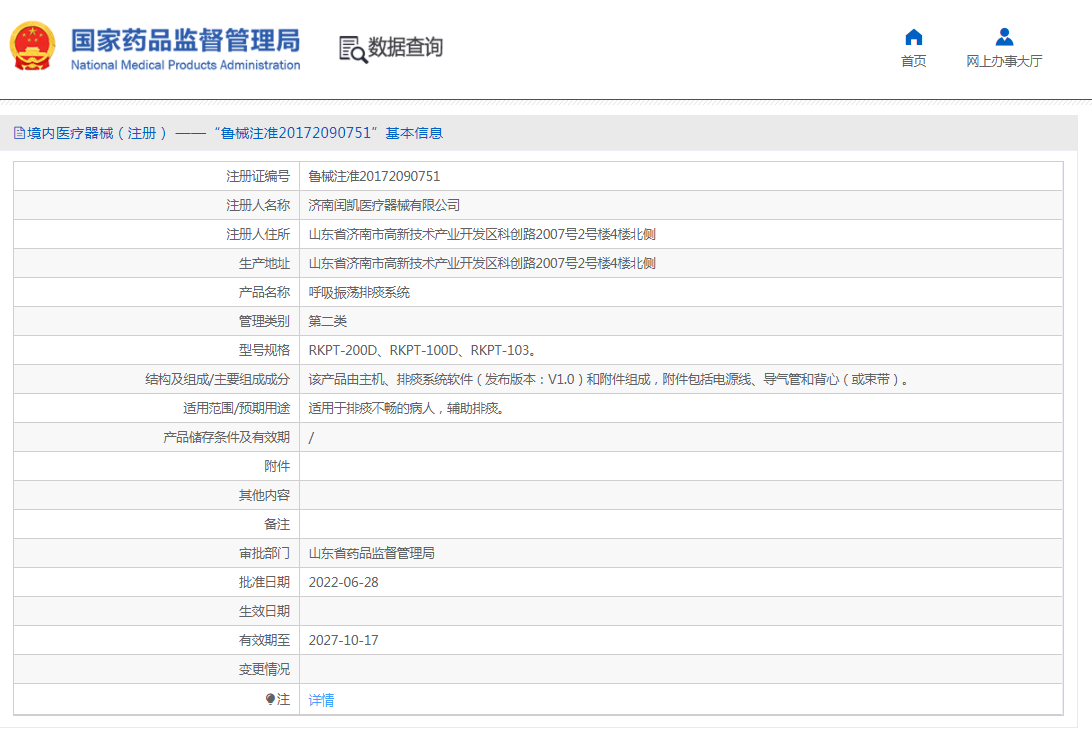Image resolution: width=1092 pixels, height=738 pixels.
Task: Click approving department 山东省药品监督管理局 value
Action: tap(371, 553)
